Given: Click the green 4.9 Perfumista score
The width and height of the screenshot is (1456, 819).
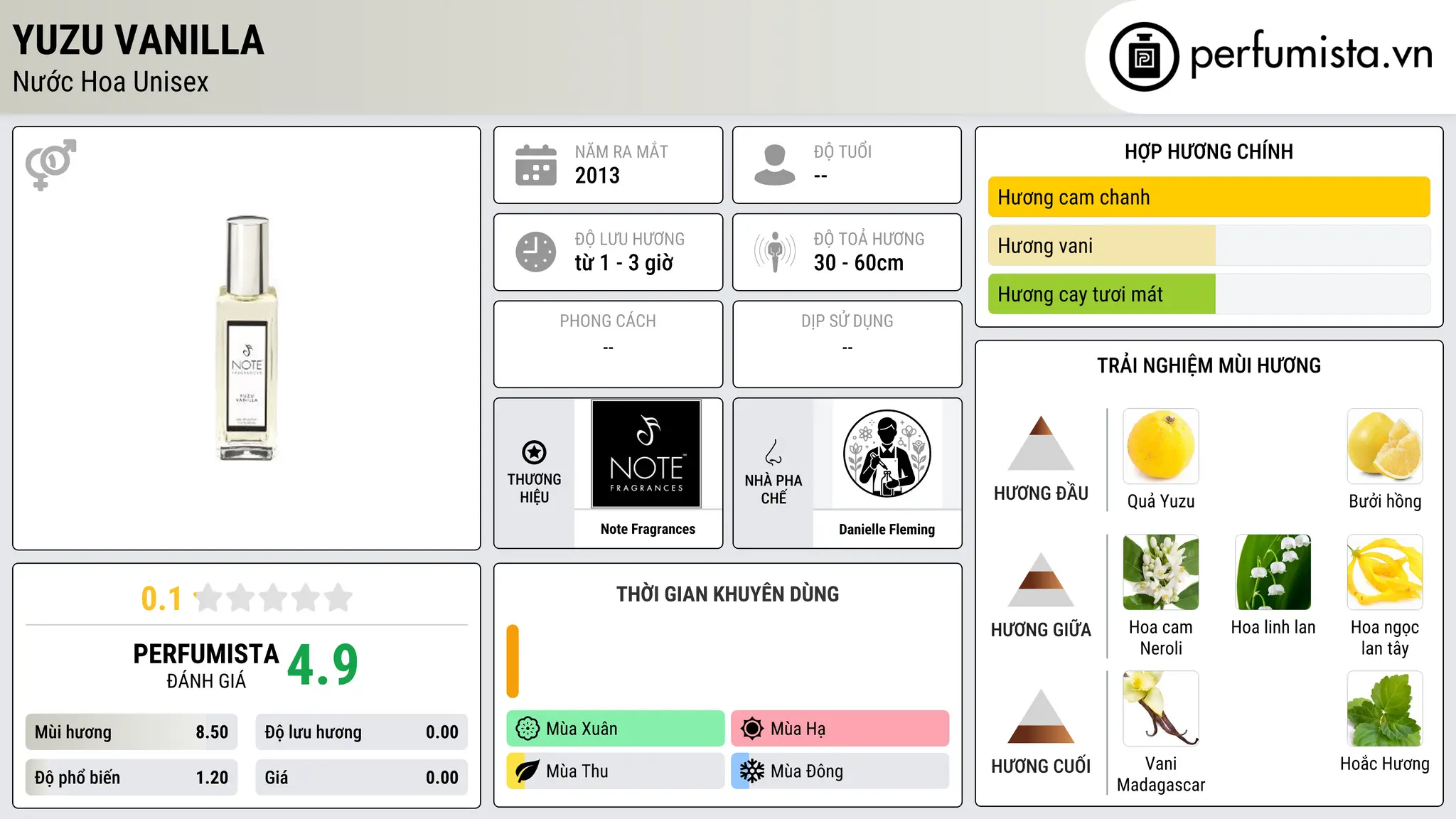Looking at the screenshot, I should pos(323,665).
